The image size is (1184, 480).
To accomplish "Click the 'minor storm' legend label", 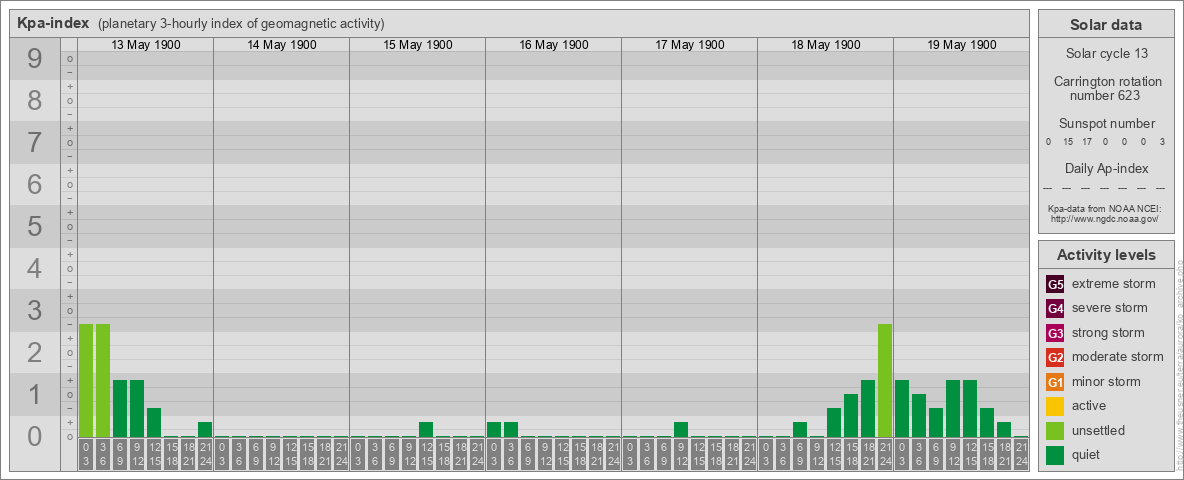I will pos(1106,381).
